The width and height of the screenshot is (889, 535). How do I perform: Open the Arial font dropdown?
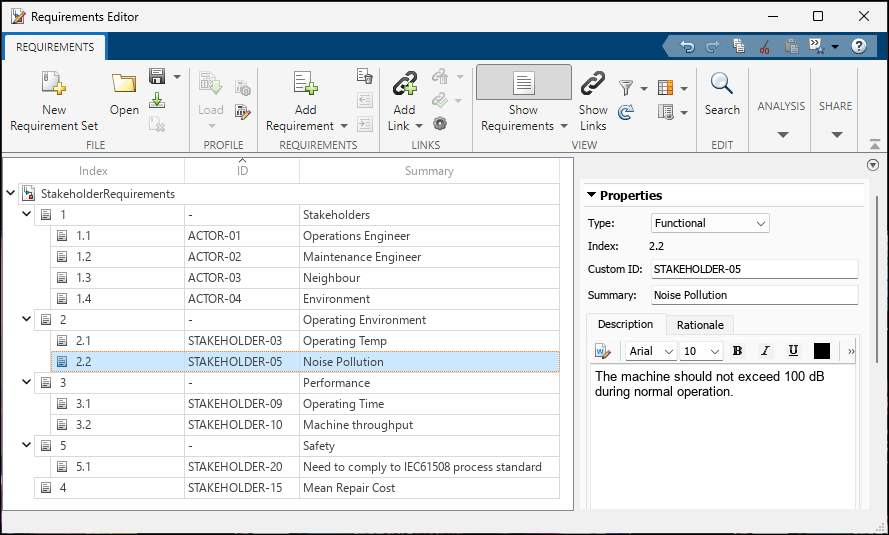(651, 351)
